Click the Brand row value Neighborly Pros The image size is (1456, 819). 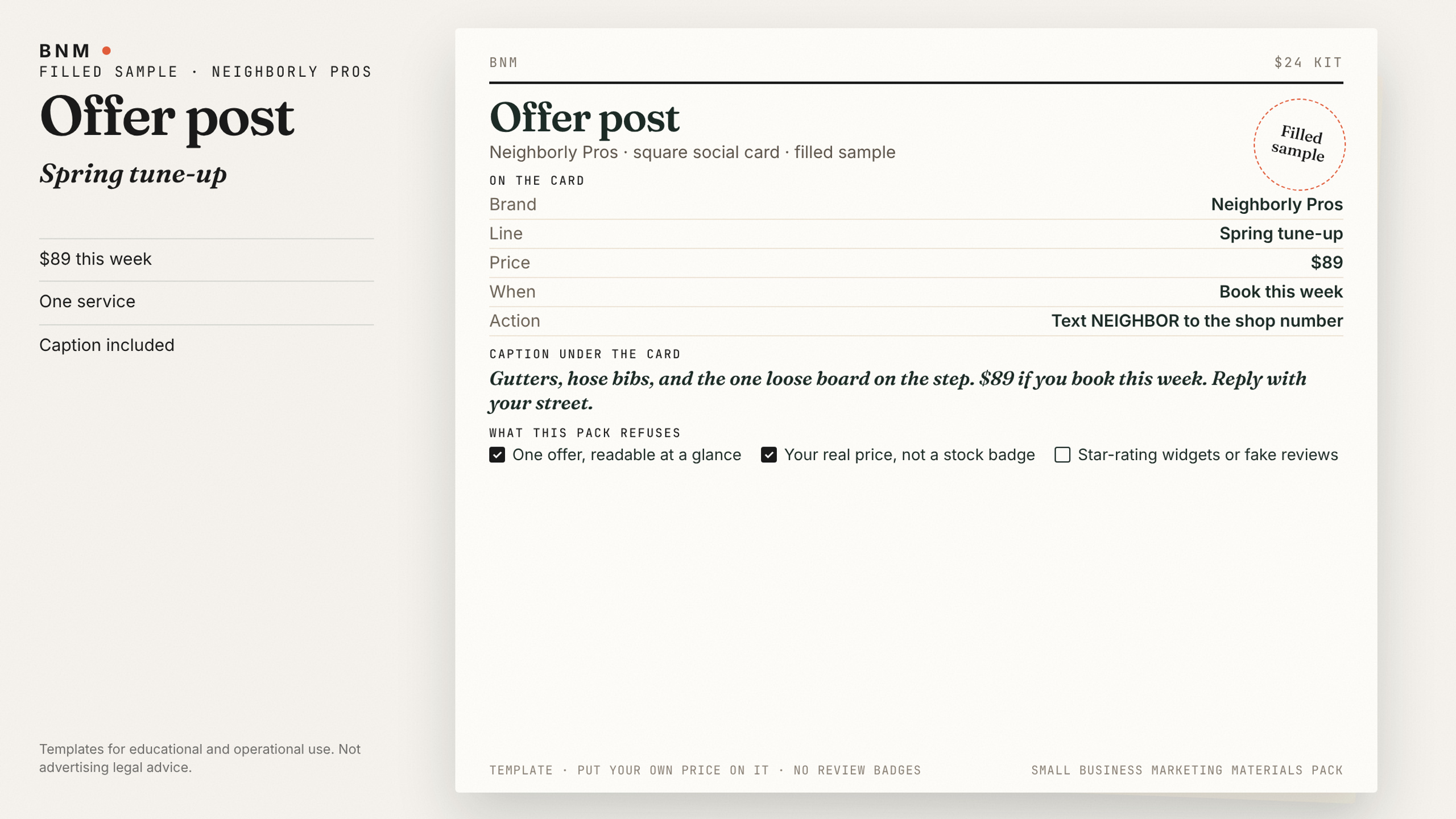[x=1277, y=204]
